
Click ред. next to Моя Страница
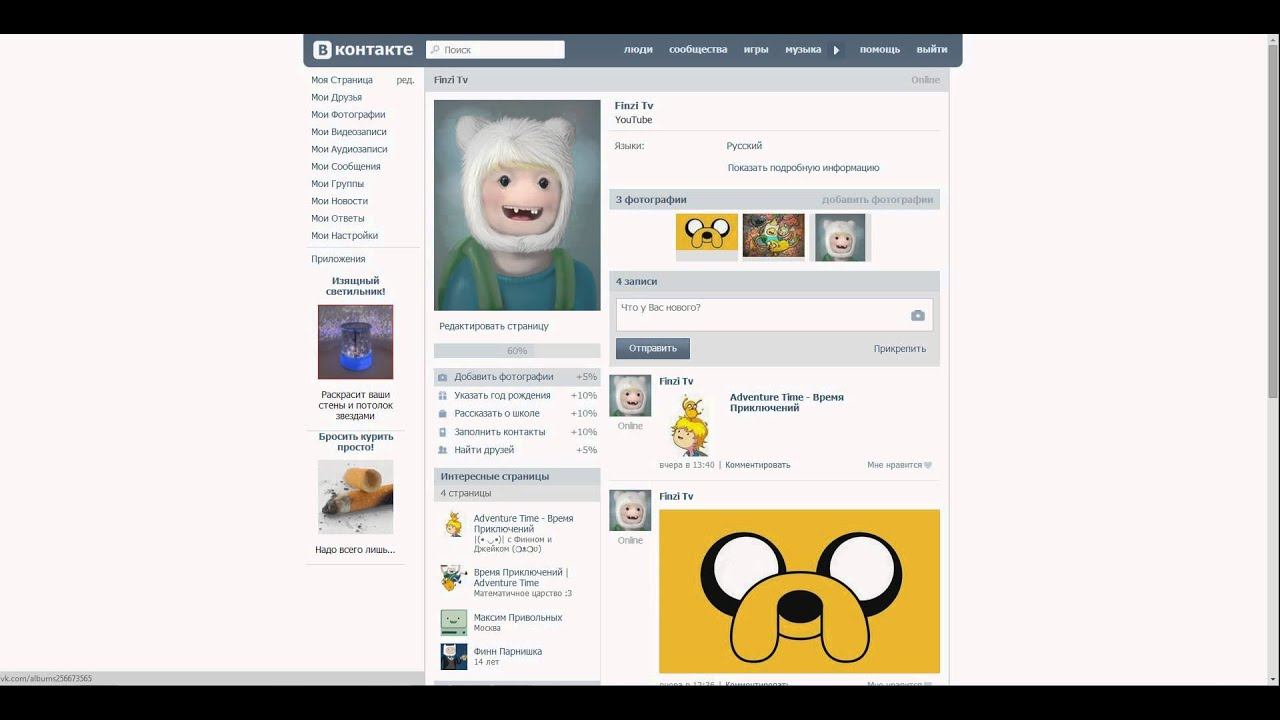405,80
